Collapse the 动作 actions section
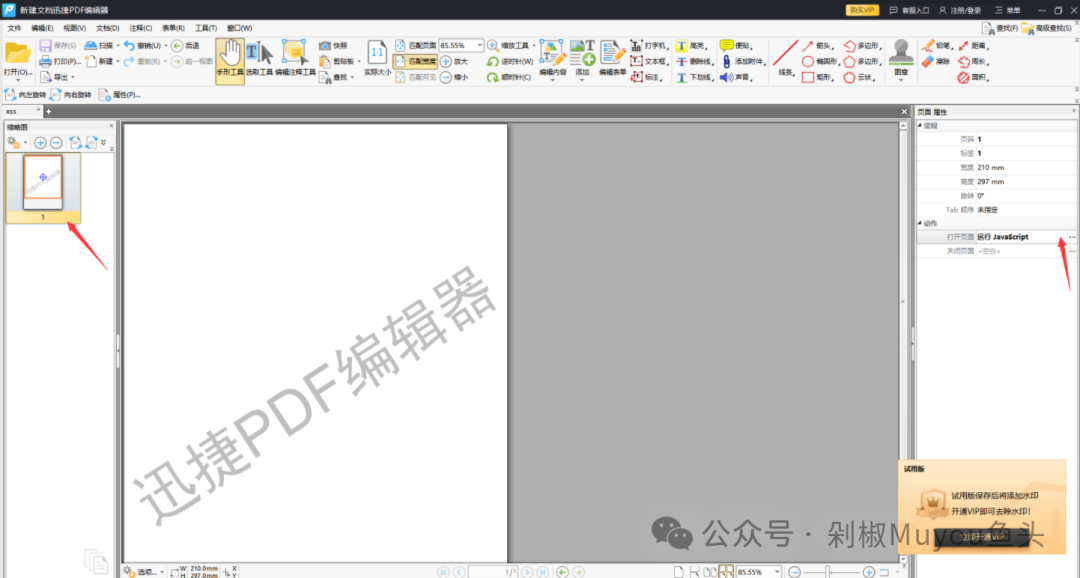This screenshot has height=578, width=1080. click(920, 223)
